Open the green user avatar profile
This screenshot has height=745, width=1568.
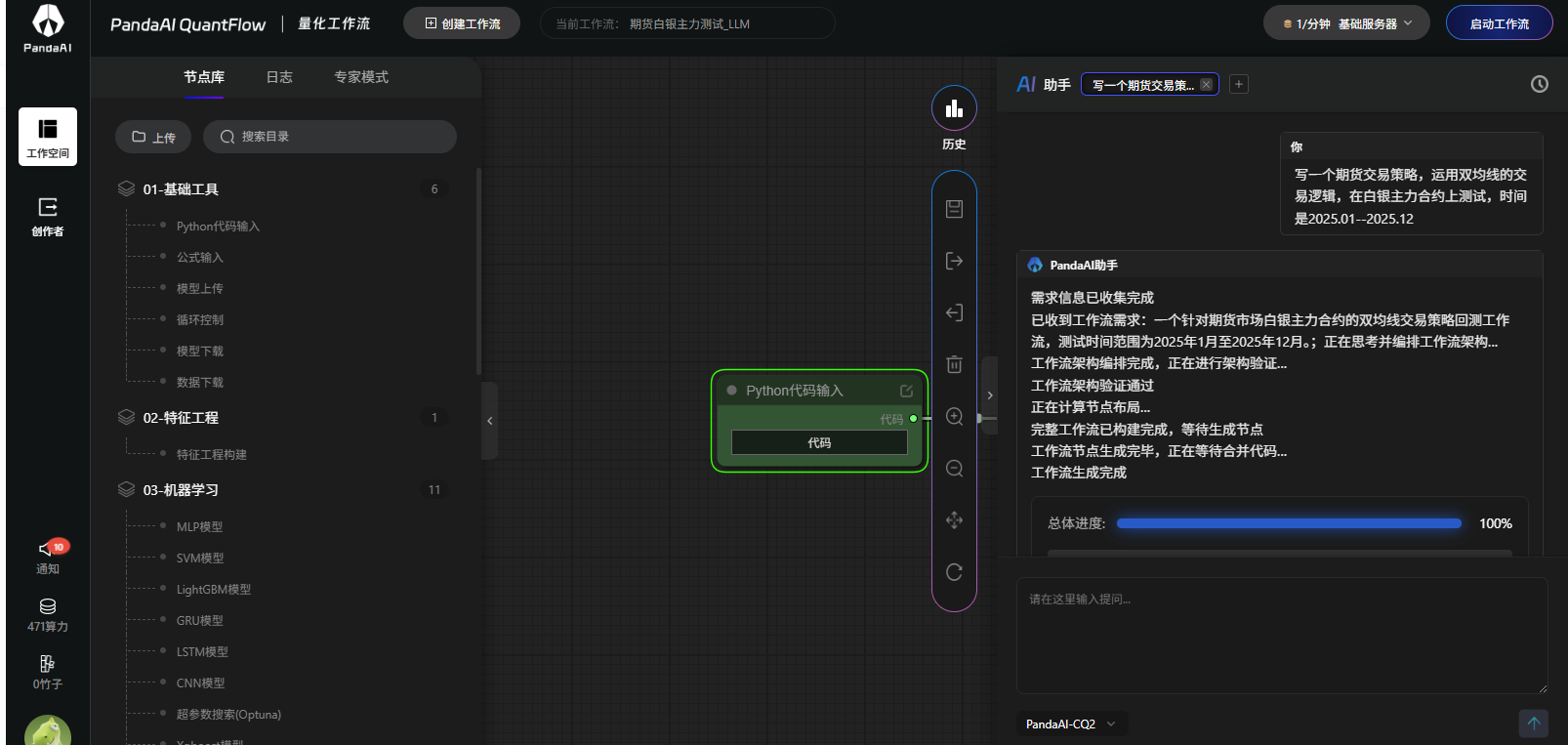pyautogui.click(x=48, y=730)
